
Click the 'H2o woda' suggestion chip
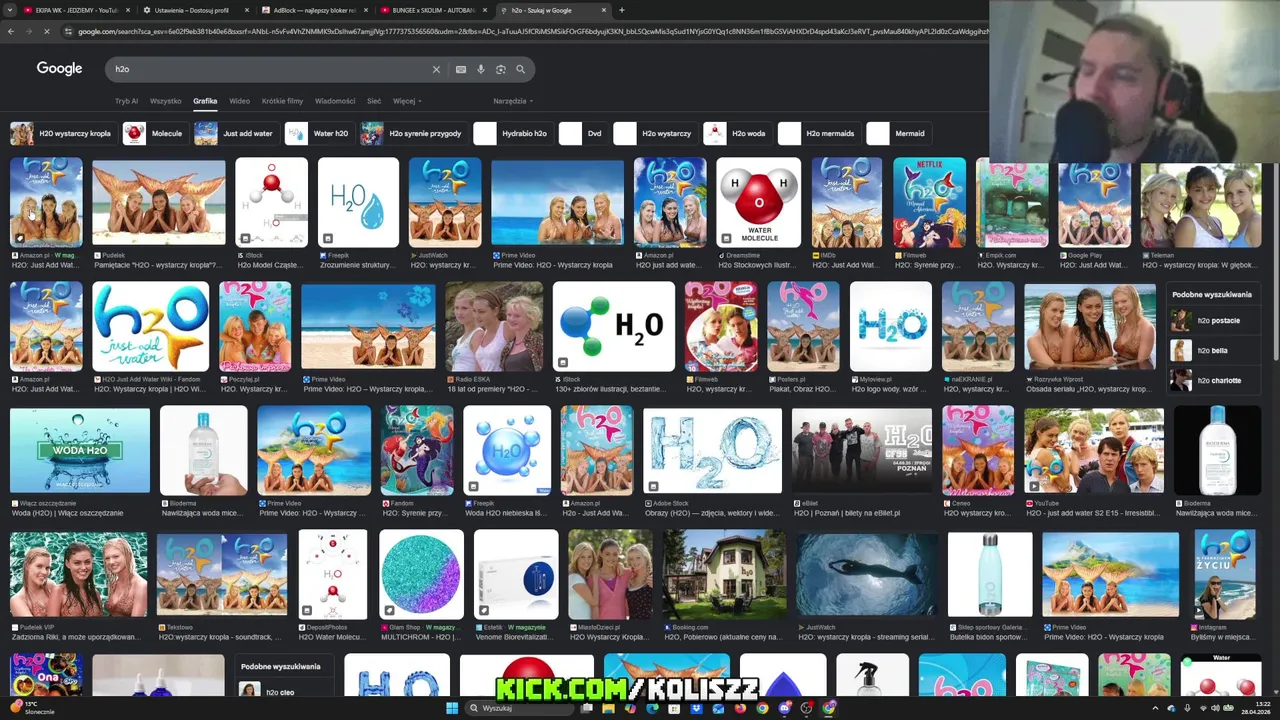pyautogui.click(x=736, y=133)
